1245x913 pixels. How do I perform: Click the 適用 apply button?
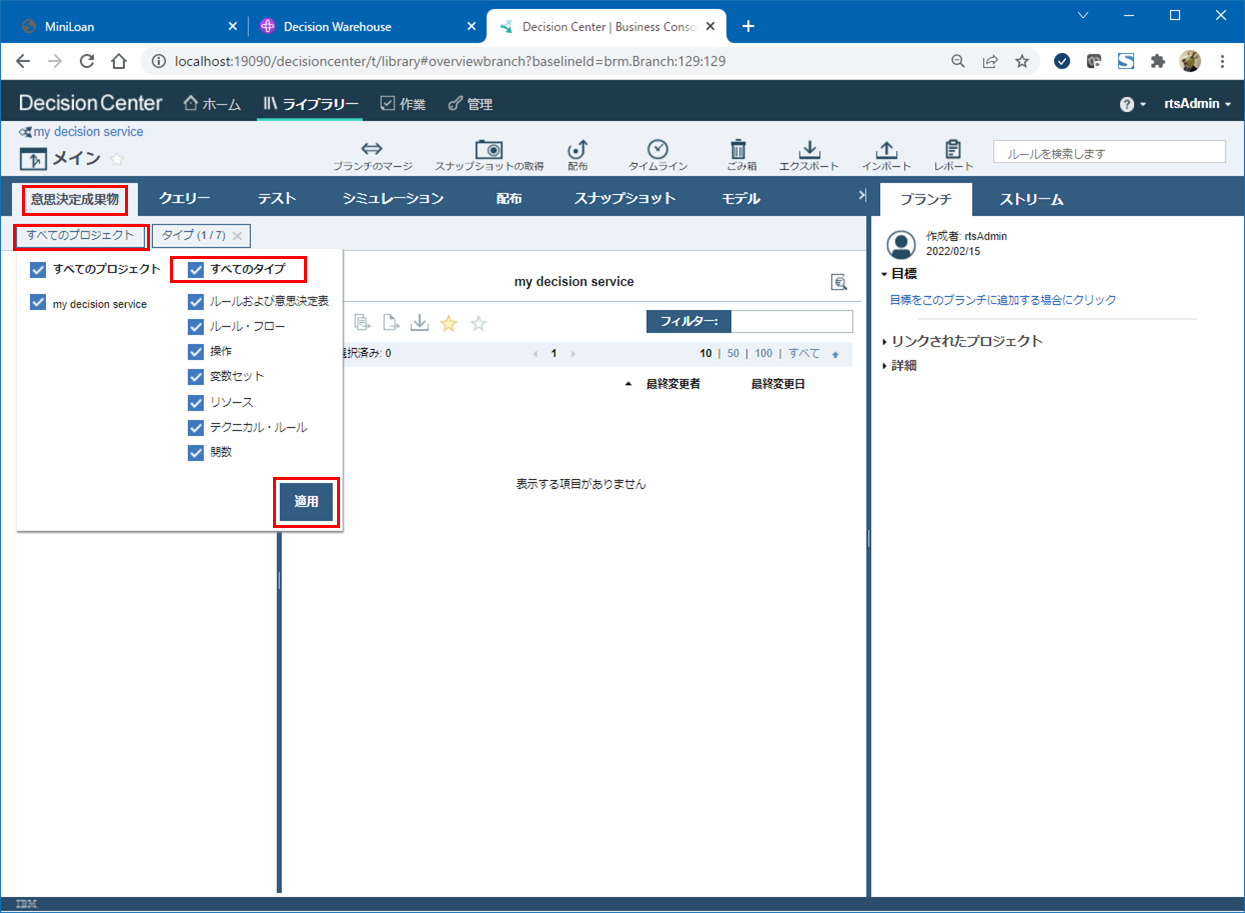point(306,502)
